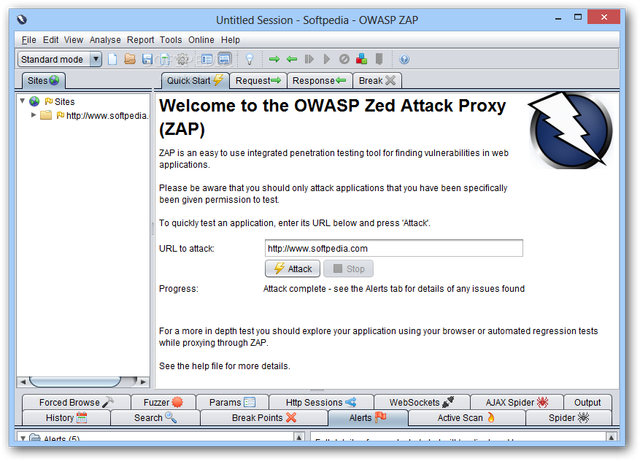Switch to the Quick Start tab
Viewport: 640px width, 461px height.
tap(195, 80)
